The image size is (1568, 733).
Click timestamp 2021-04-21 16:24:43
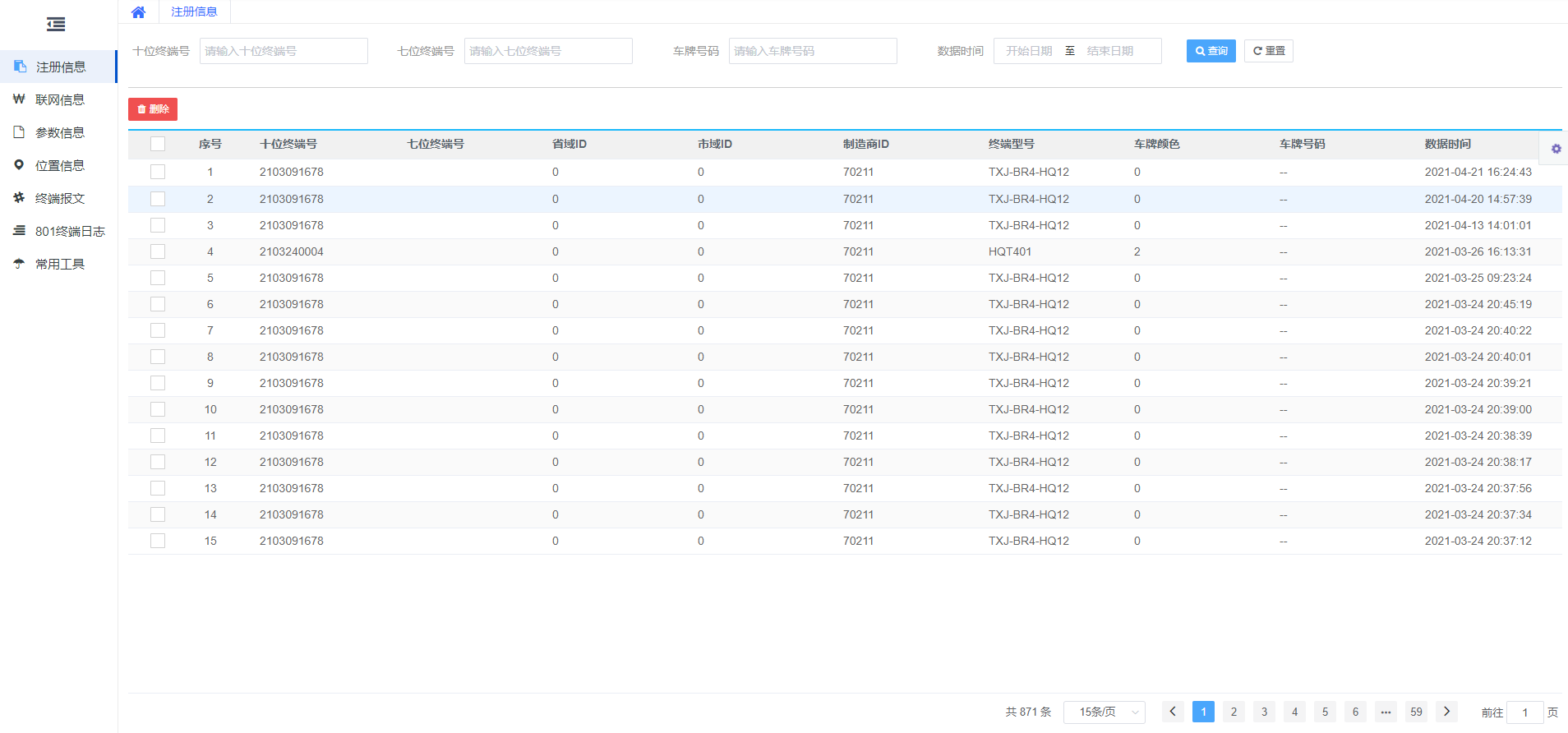coord(1478,172)
